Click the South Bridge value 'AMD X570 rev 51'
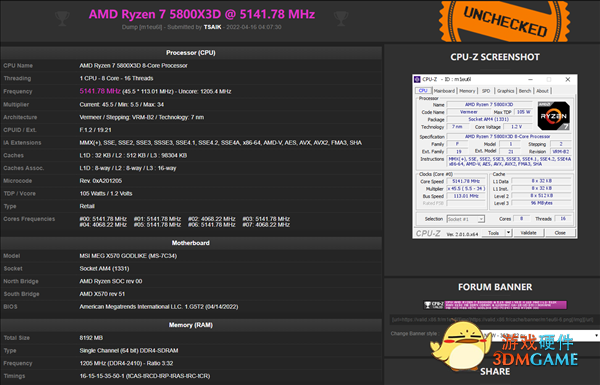Image resolution: width=600 pixels, height=385 pixels. tap(102, 294)
